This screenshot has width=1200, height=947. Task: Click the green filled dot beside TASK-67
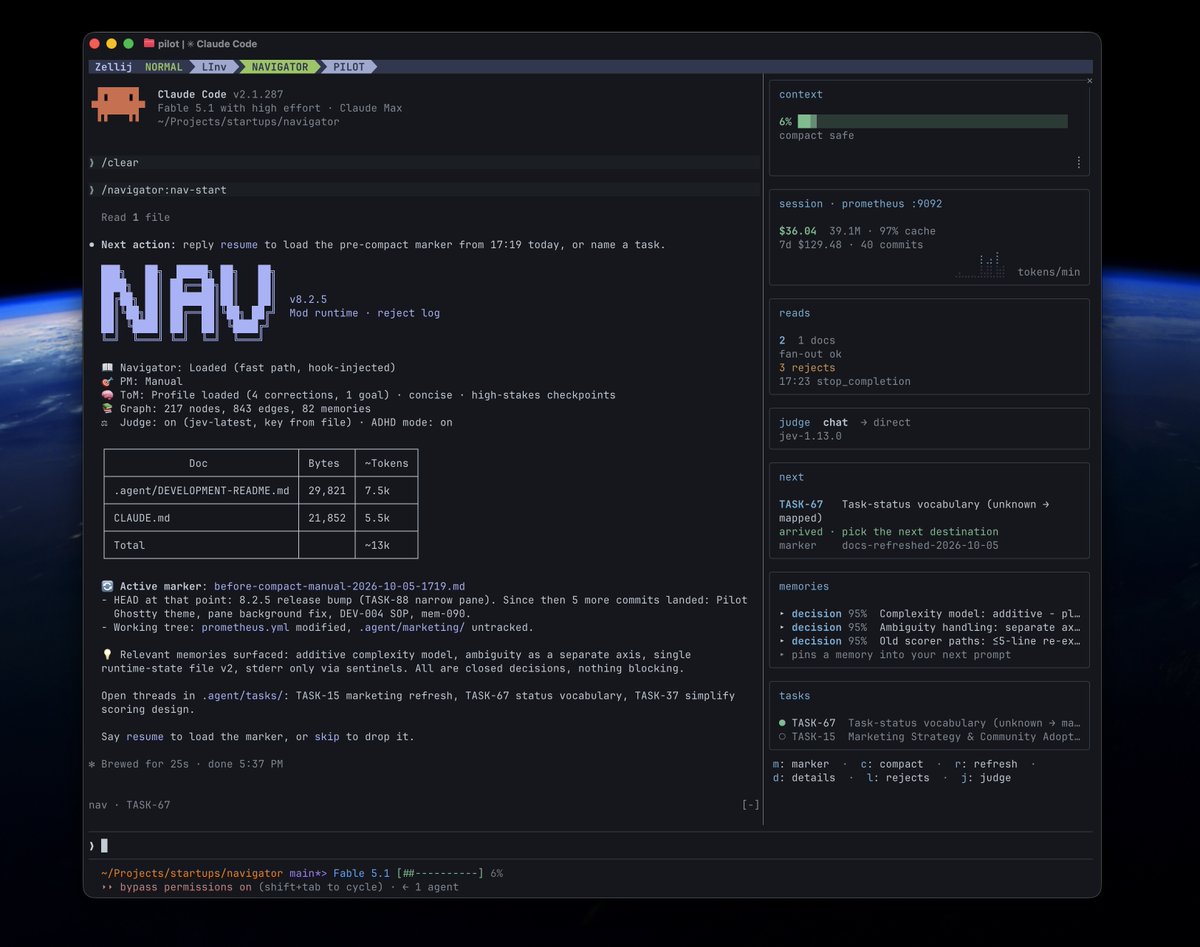click(782, 723)
